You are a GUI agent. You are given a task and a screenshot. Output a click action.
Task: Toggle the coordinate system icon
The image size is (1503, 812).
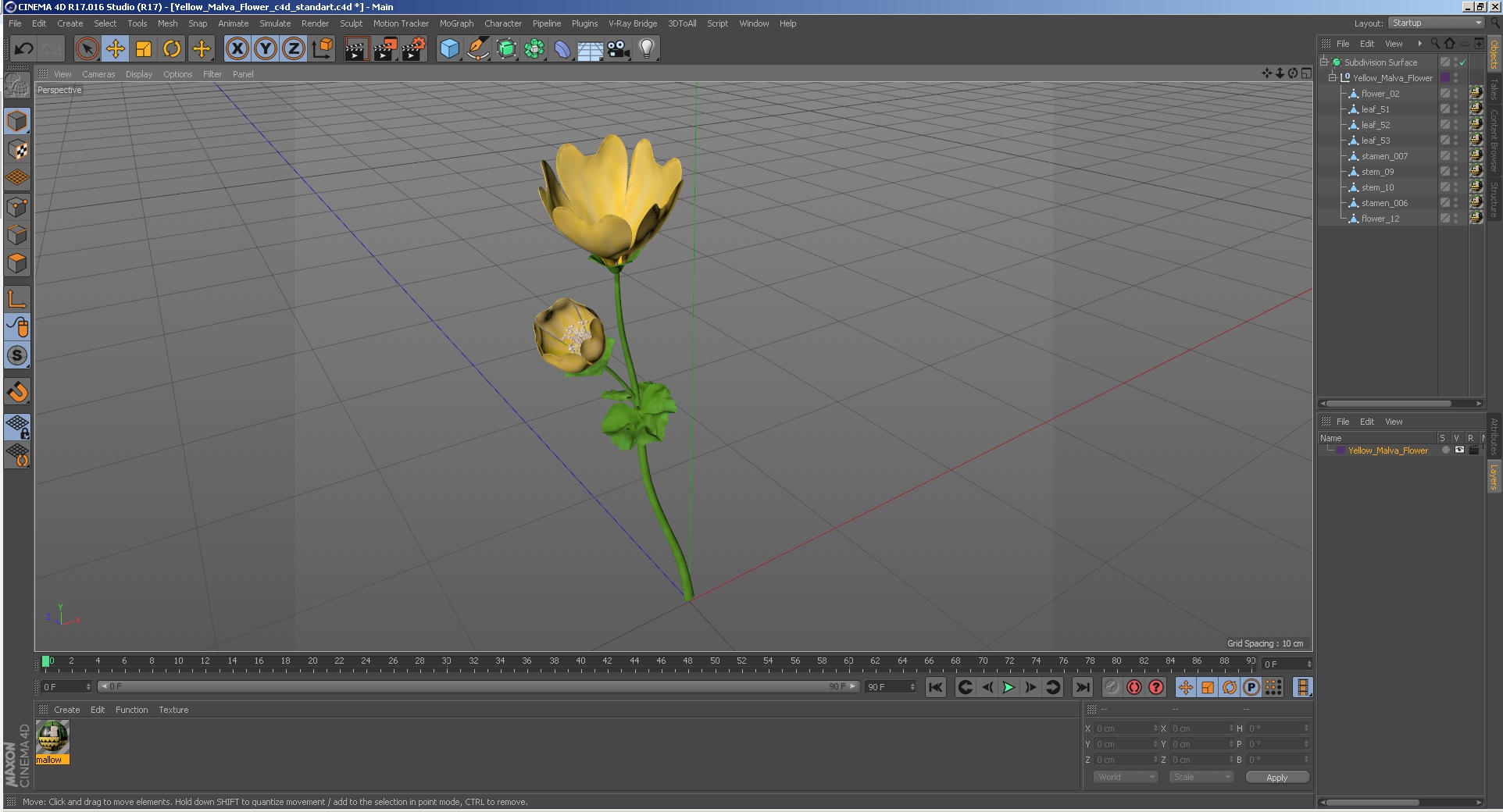322,49
